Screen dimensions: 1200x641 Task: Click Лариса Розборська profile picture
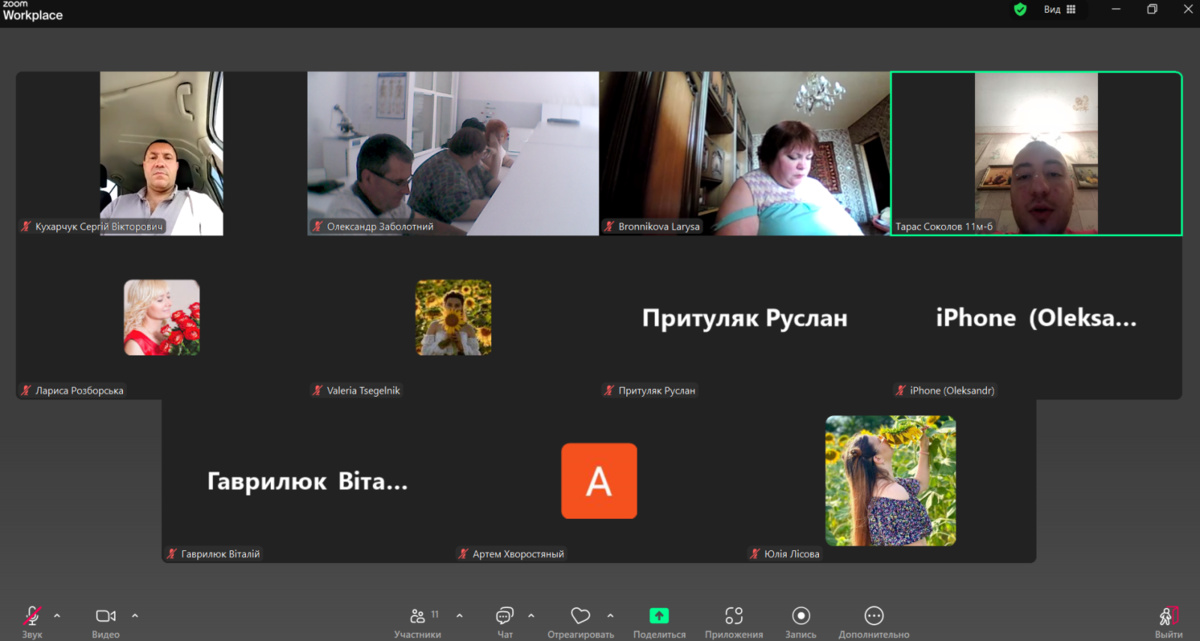(162, 317)
